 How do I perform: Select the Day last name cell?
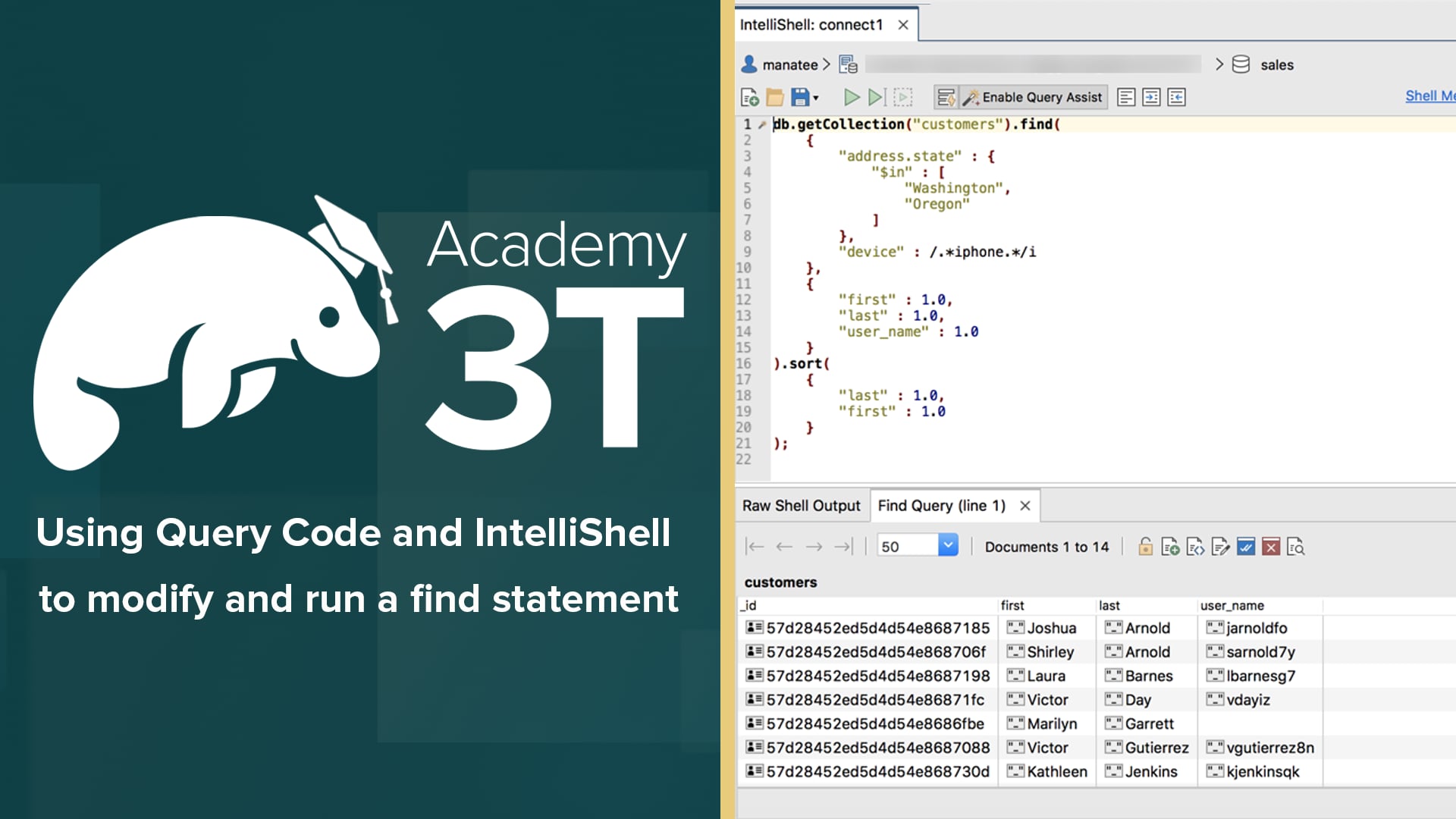point(1147,700)
